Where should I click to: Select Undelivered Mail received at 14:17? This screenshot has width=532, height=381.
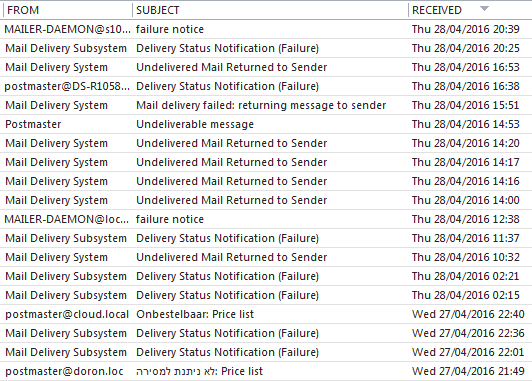[x=266, y=162]
